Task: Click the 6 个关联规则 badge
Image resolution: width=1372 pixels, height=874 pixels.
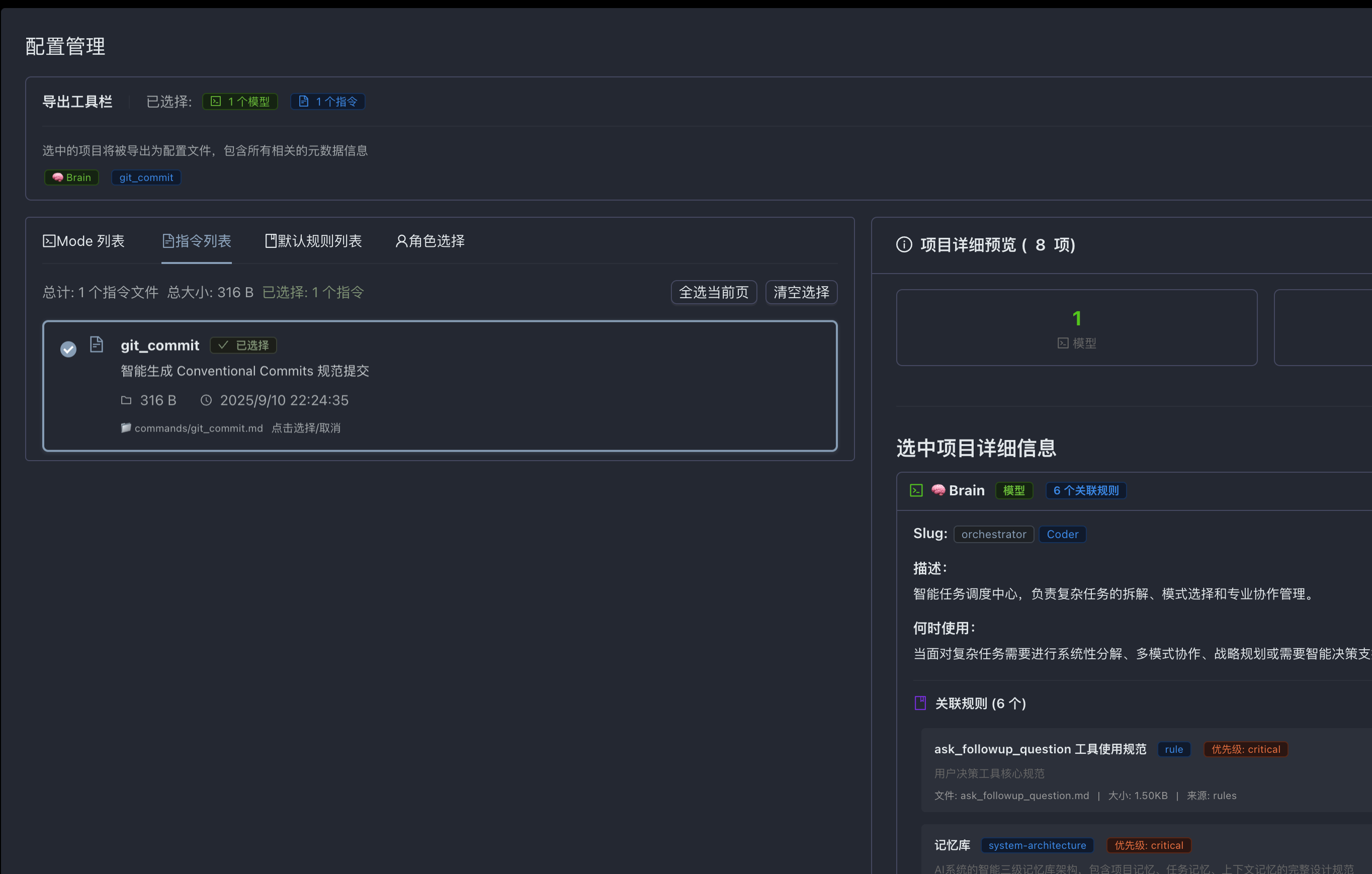Action: click(1086, 491)
